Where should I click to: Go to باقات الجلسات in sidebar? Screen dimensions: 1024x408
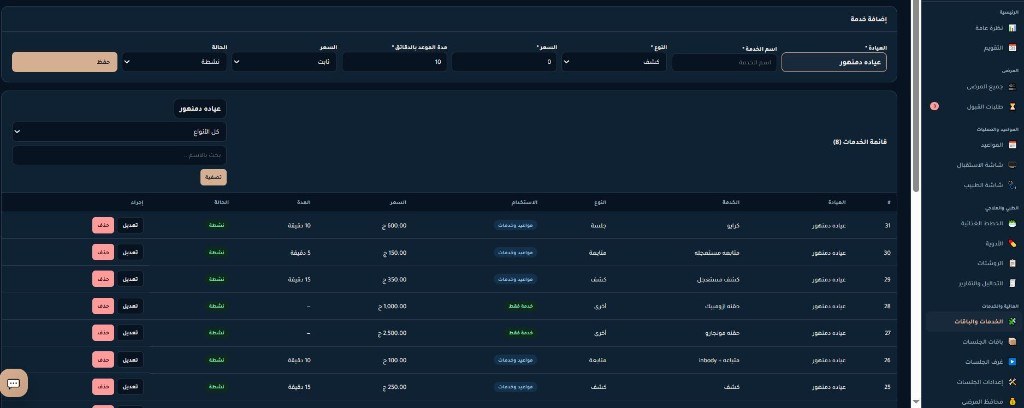(972, 341)
